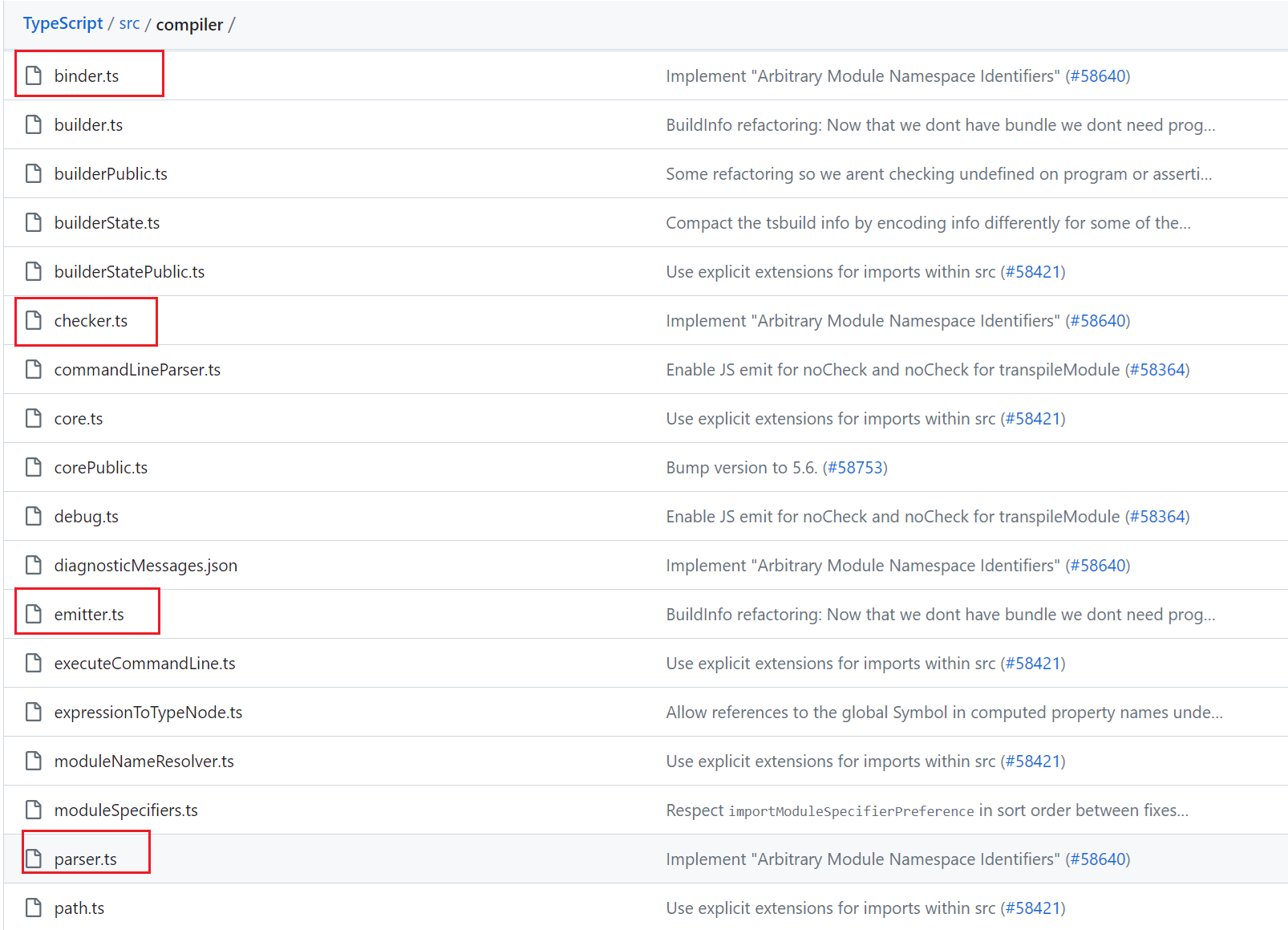Open 'Allow references to global Symbol' commit
Viewport: 1288px width, 930px height.
[x=945, y=712]
